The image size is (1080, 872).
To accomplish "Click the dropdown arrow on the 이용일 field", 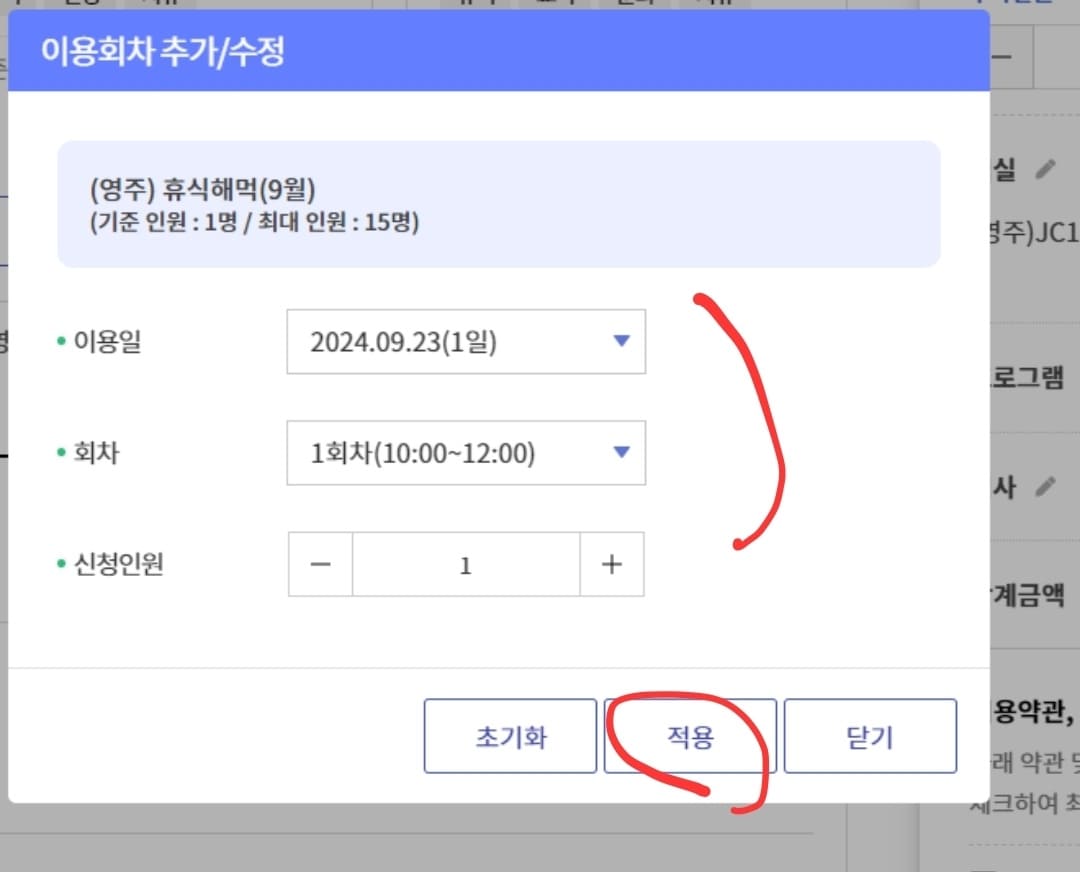I will [620, 341].
